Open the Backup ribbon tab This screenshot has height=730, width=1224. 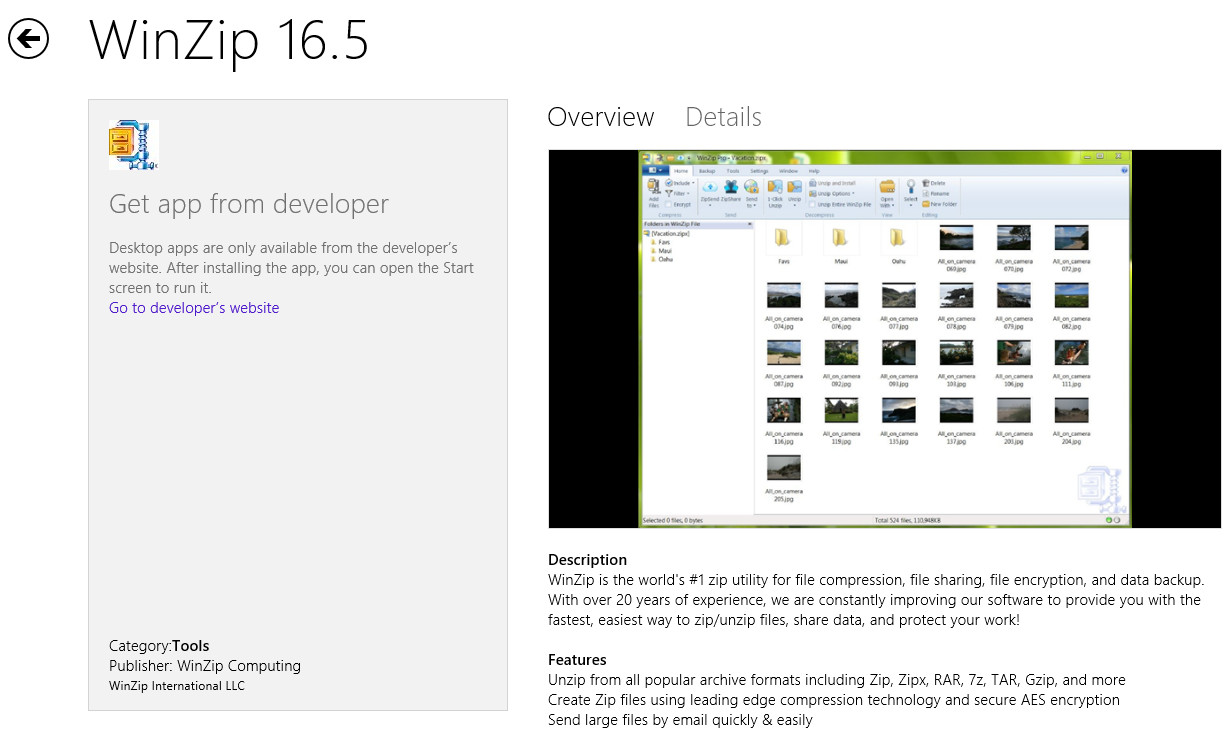[x=707, y=171]
